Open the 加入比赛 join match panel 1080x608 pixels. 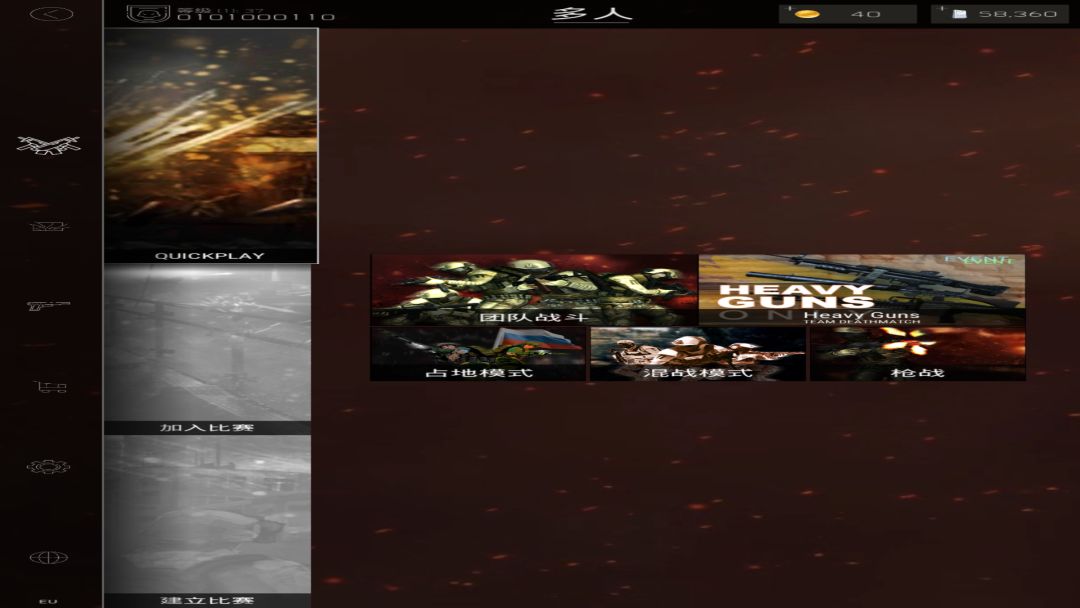[207, 350]
